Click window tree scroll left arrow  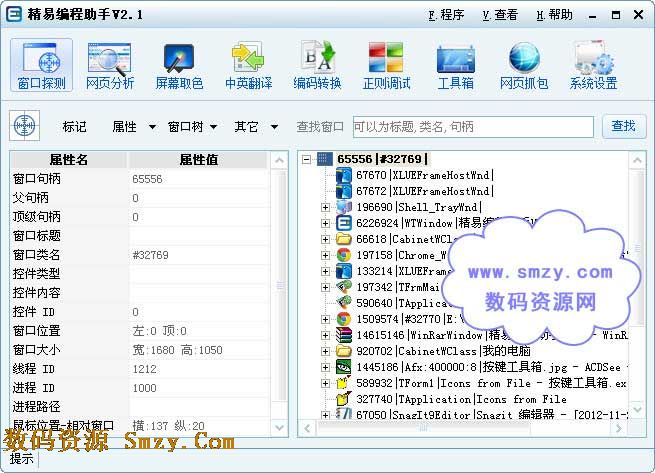(307, 429)
